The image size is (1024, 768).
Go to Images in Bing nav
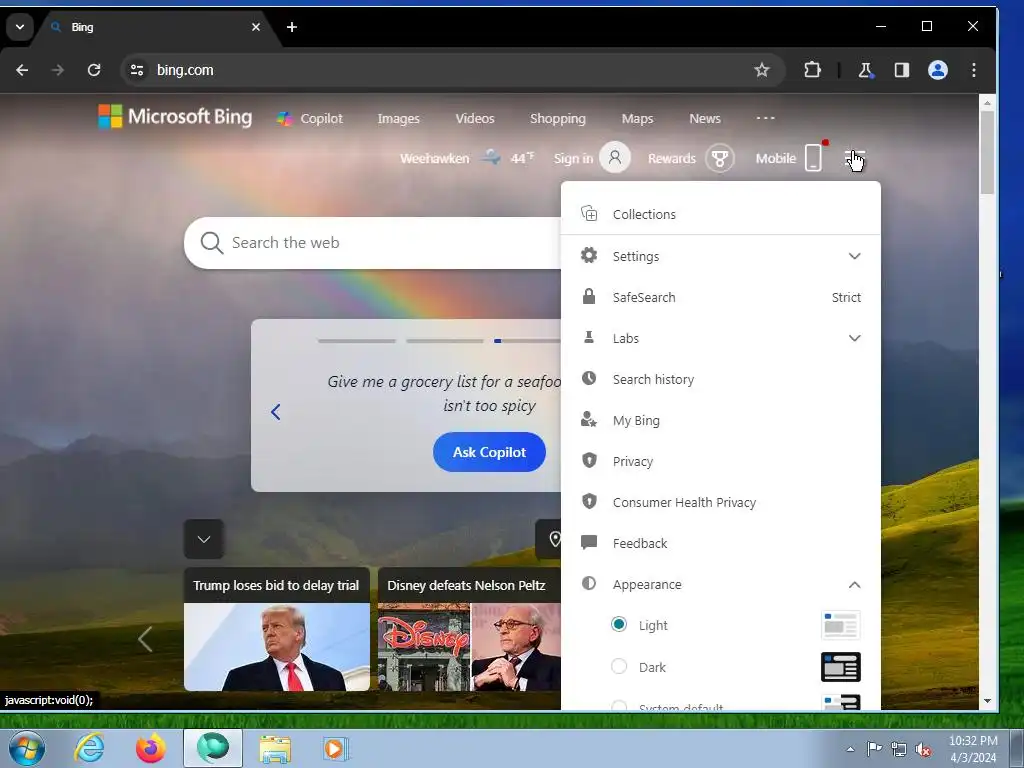coord(398,118)
